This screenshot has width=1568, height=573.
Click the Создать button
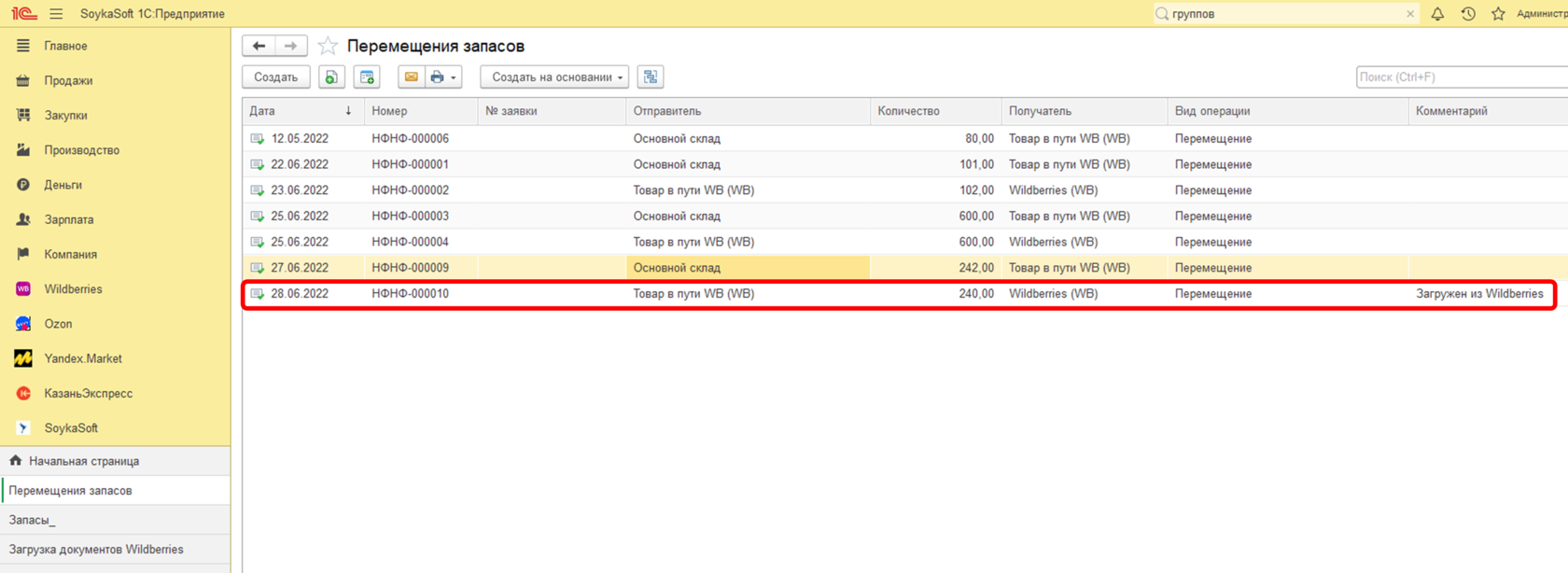click(x=276, y=77)
